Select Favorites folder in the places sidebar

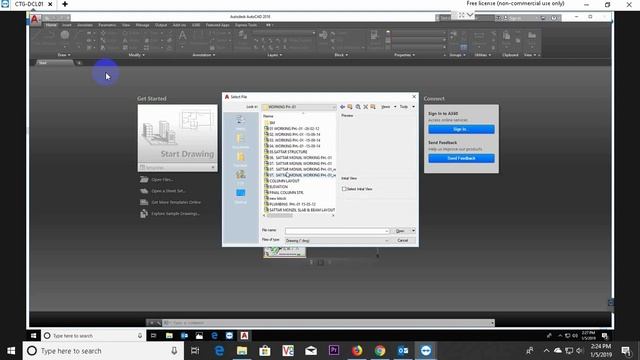click(x=240, y=159)
